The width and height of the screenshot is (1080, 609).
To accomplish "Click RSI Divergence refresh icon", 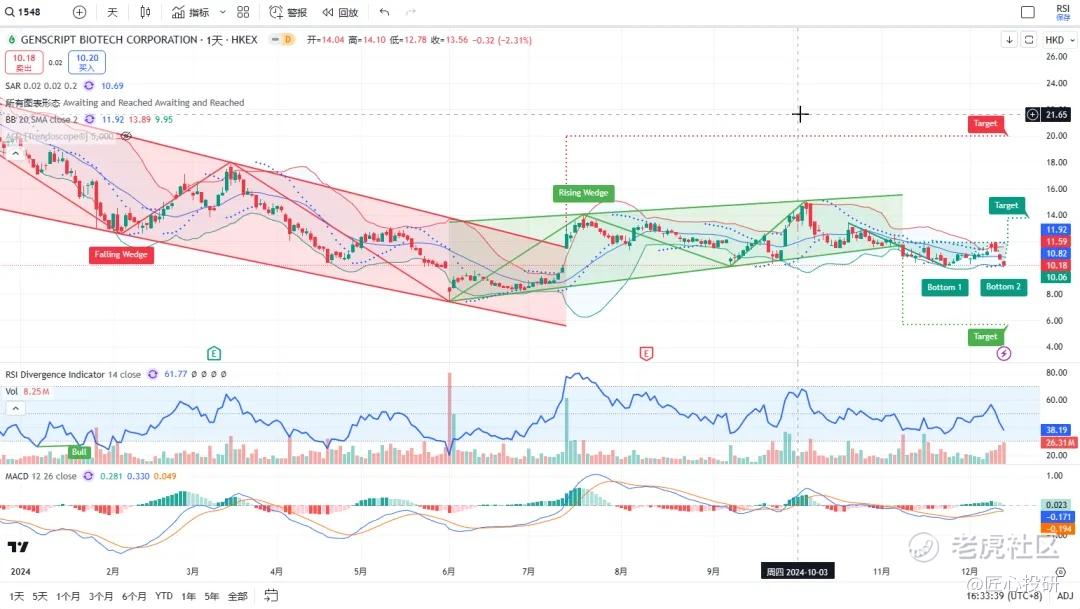I will point(153,374).
